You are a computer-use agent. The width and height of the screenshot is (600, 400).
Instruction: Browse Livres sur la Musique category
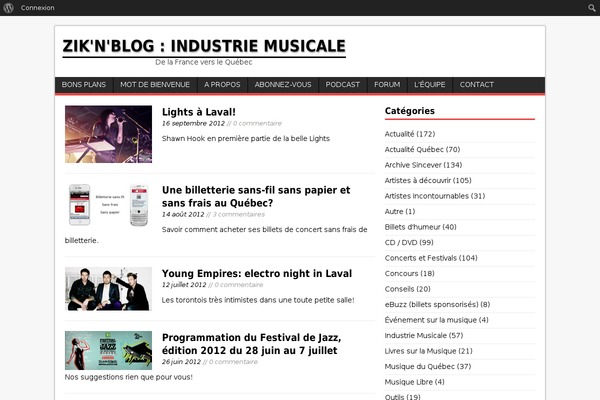pos(429,351)
